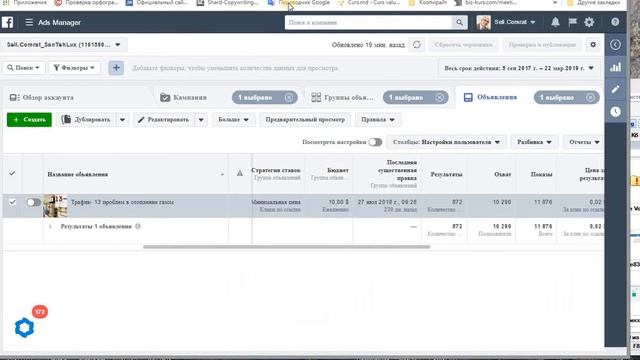Click the Duplicate button
Image resolution: width=640 pixels, height=360 pixels.
pyautogui.click(x=86, y=120)
